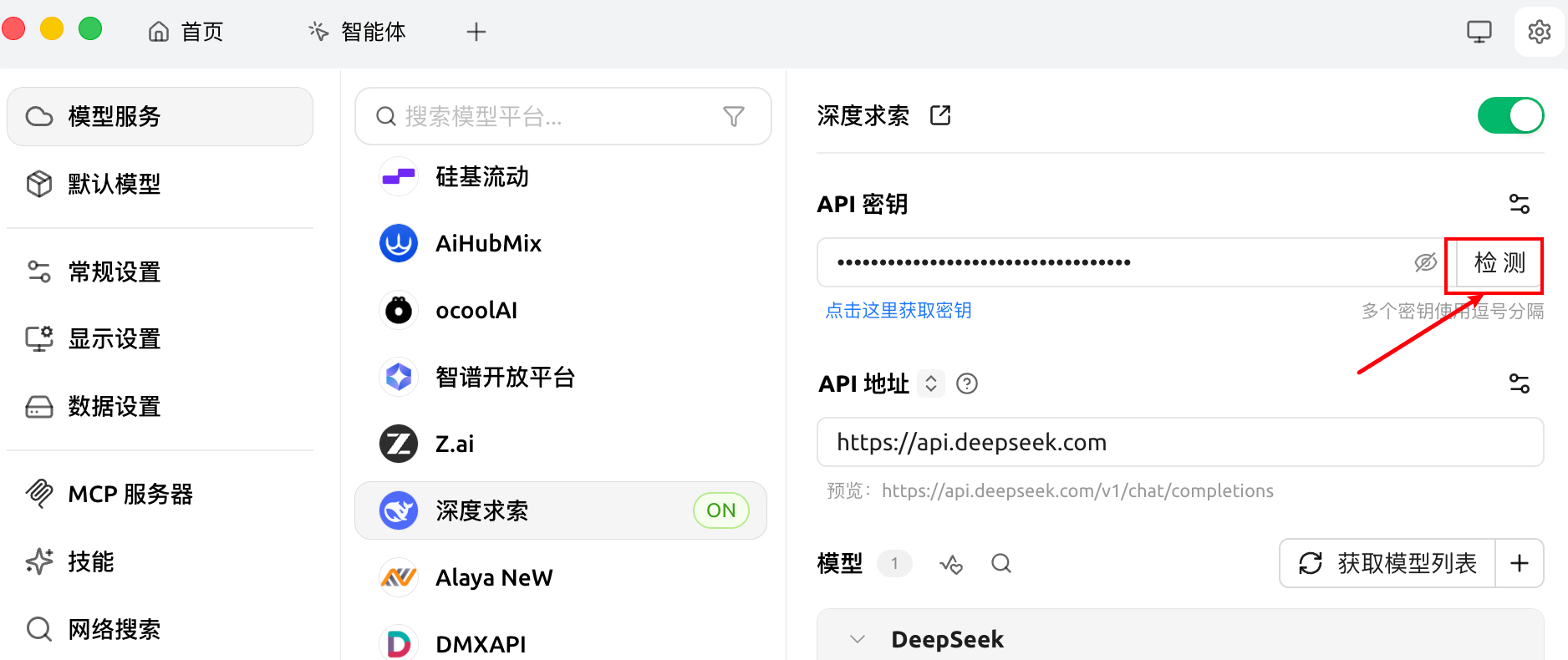This screenshot has width=1568, height=660.
Task: Open 显示设置 settings section
Action: pos(160,338)
